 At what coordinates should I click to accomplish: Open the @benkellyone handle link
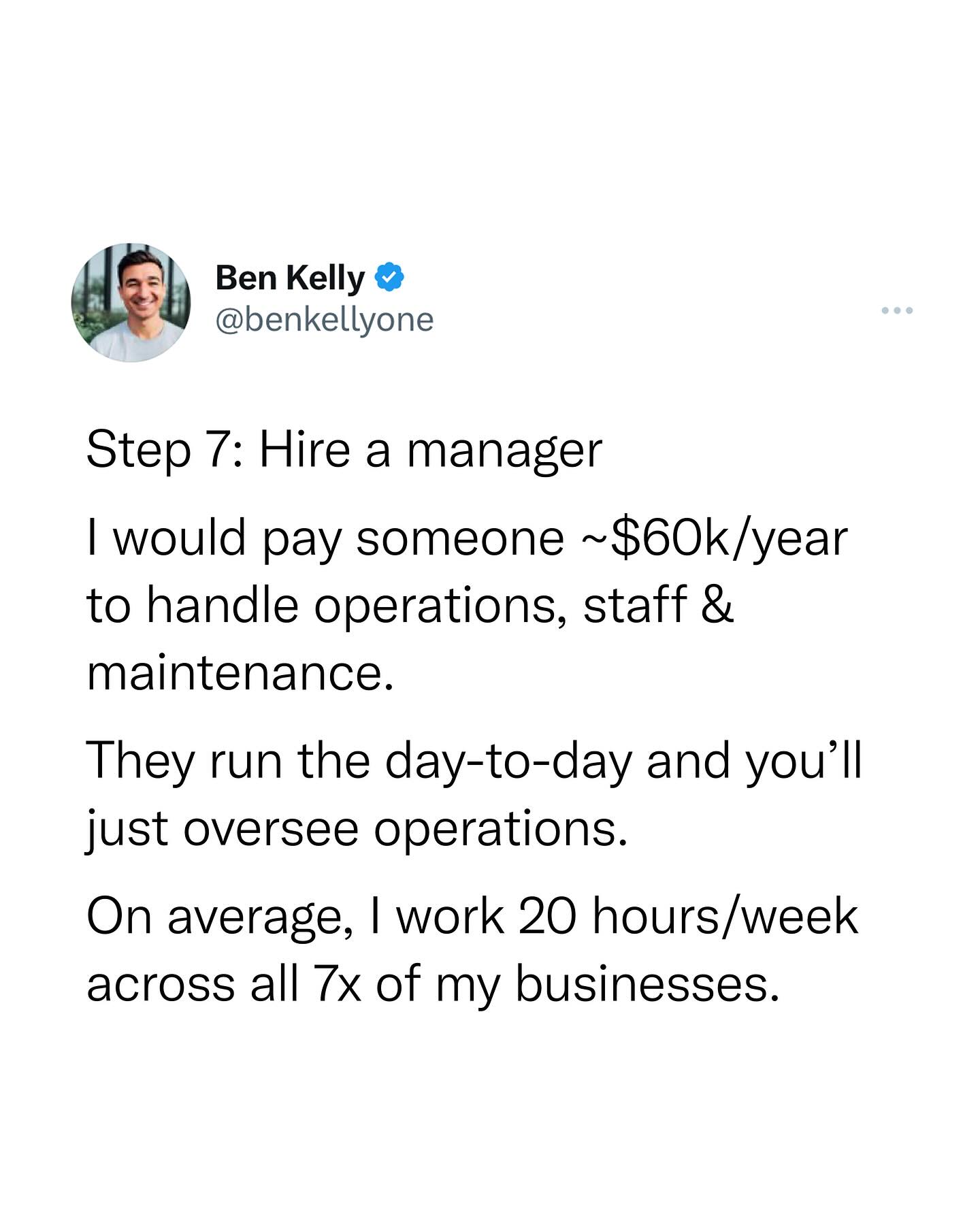(324, 320)
